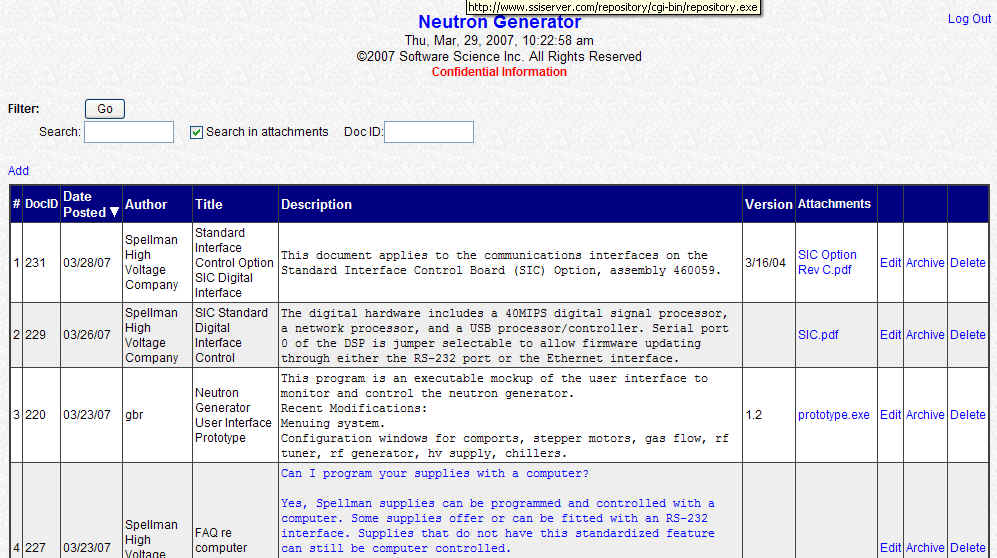Screen dimensions: 997x558
Task: Click the Go filter button
Action: (x=105, y=109)
